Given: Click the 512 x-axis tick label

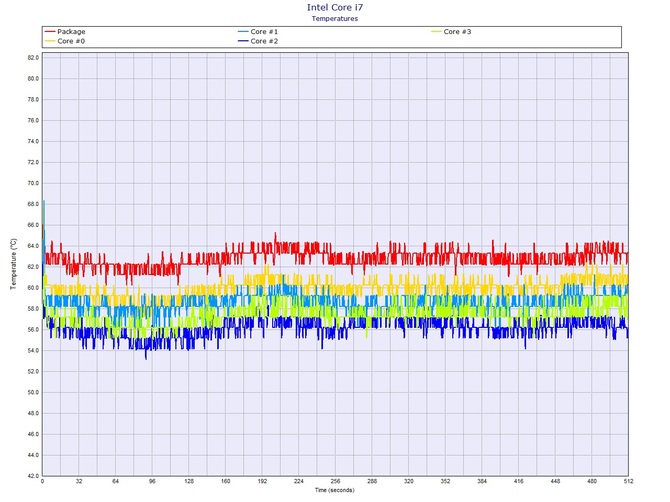Looking at the screenshot, I should click(628, 481).
